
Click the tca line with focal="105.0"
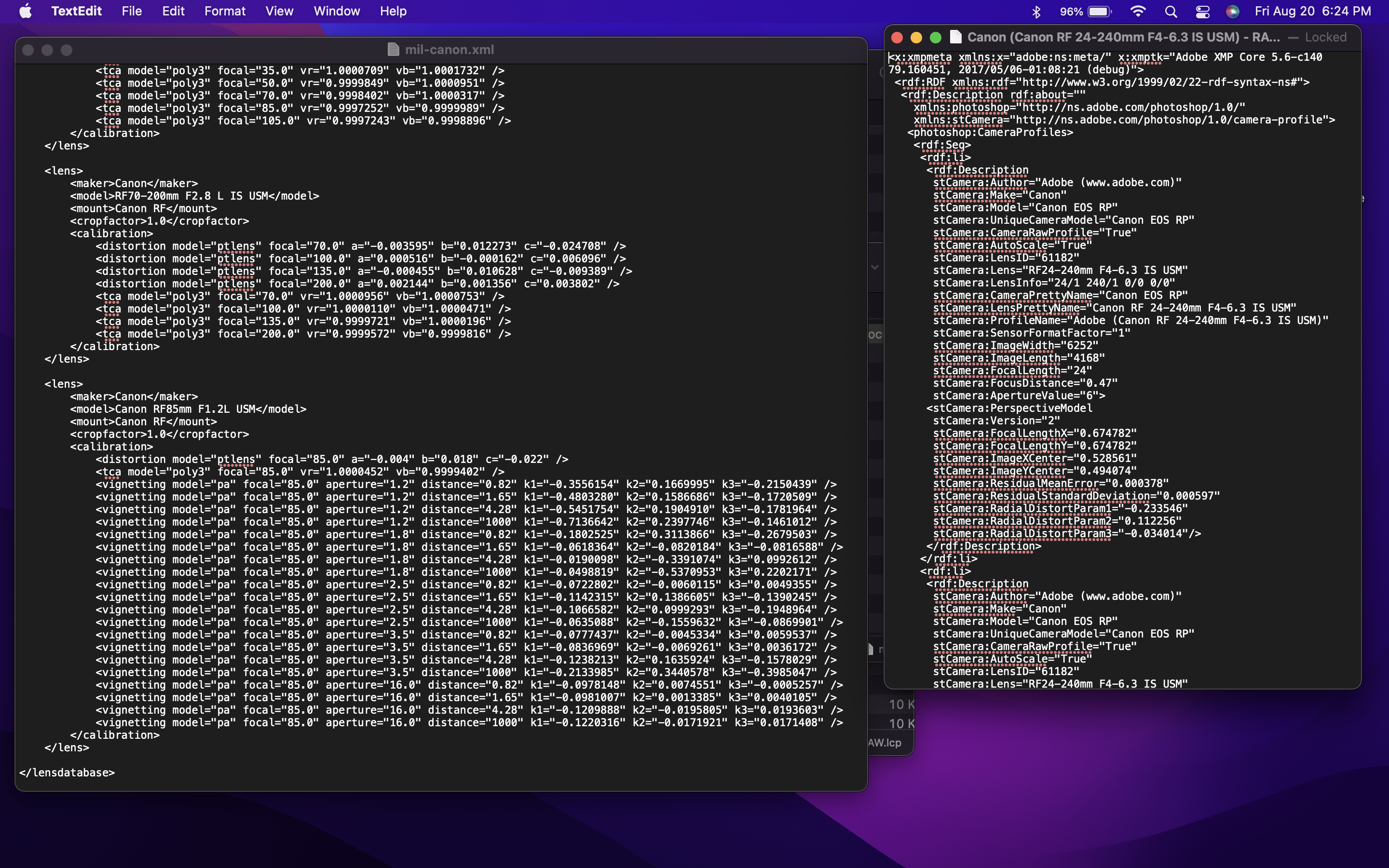click(x=303, y=121)
